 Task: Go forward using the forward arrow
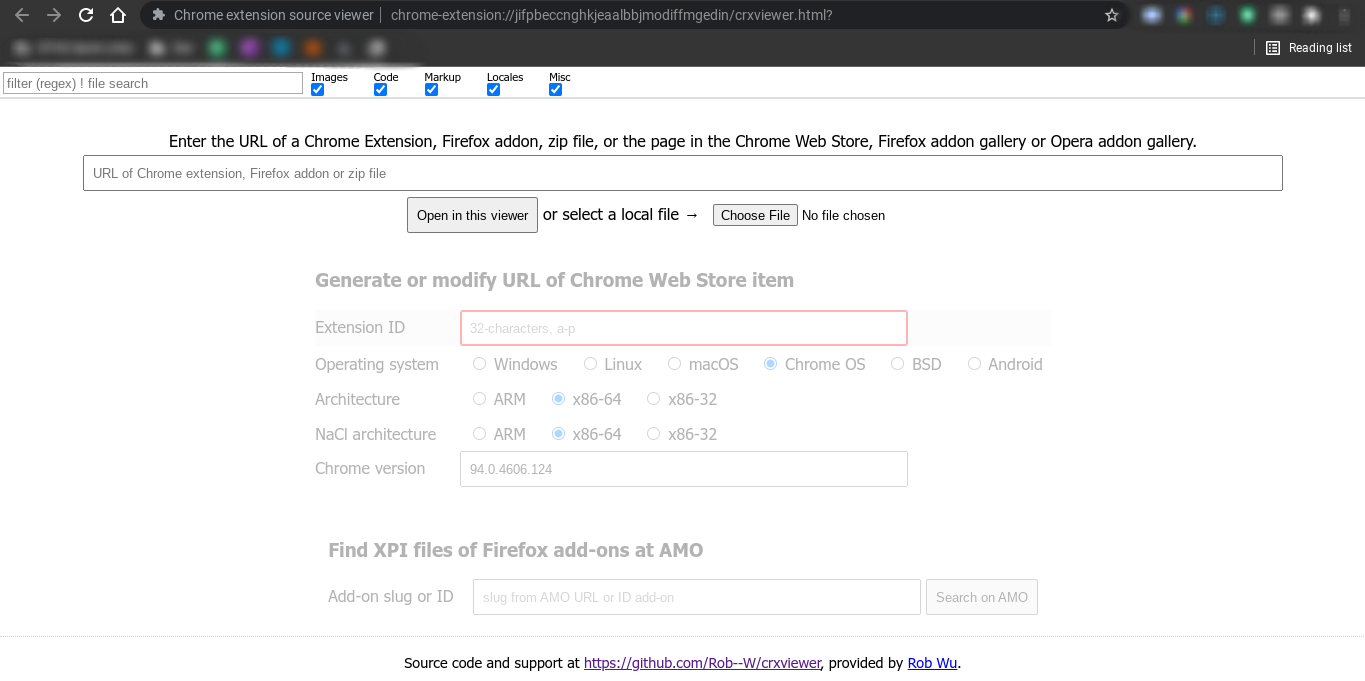point(53,15)
